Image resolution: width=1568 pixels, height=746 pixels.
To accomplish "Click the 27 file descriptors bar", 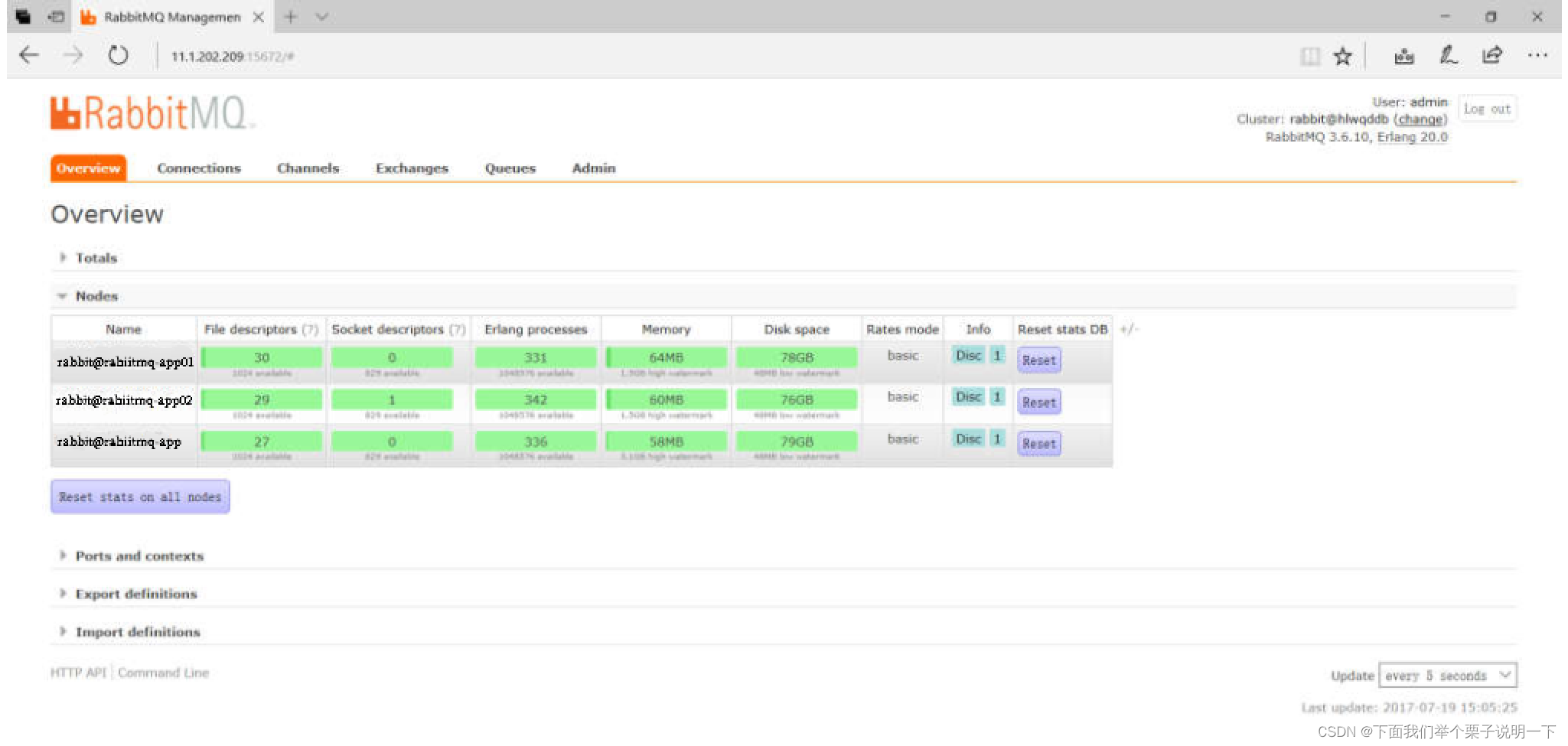I will point(262,441).
